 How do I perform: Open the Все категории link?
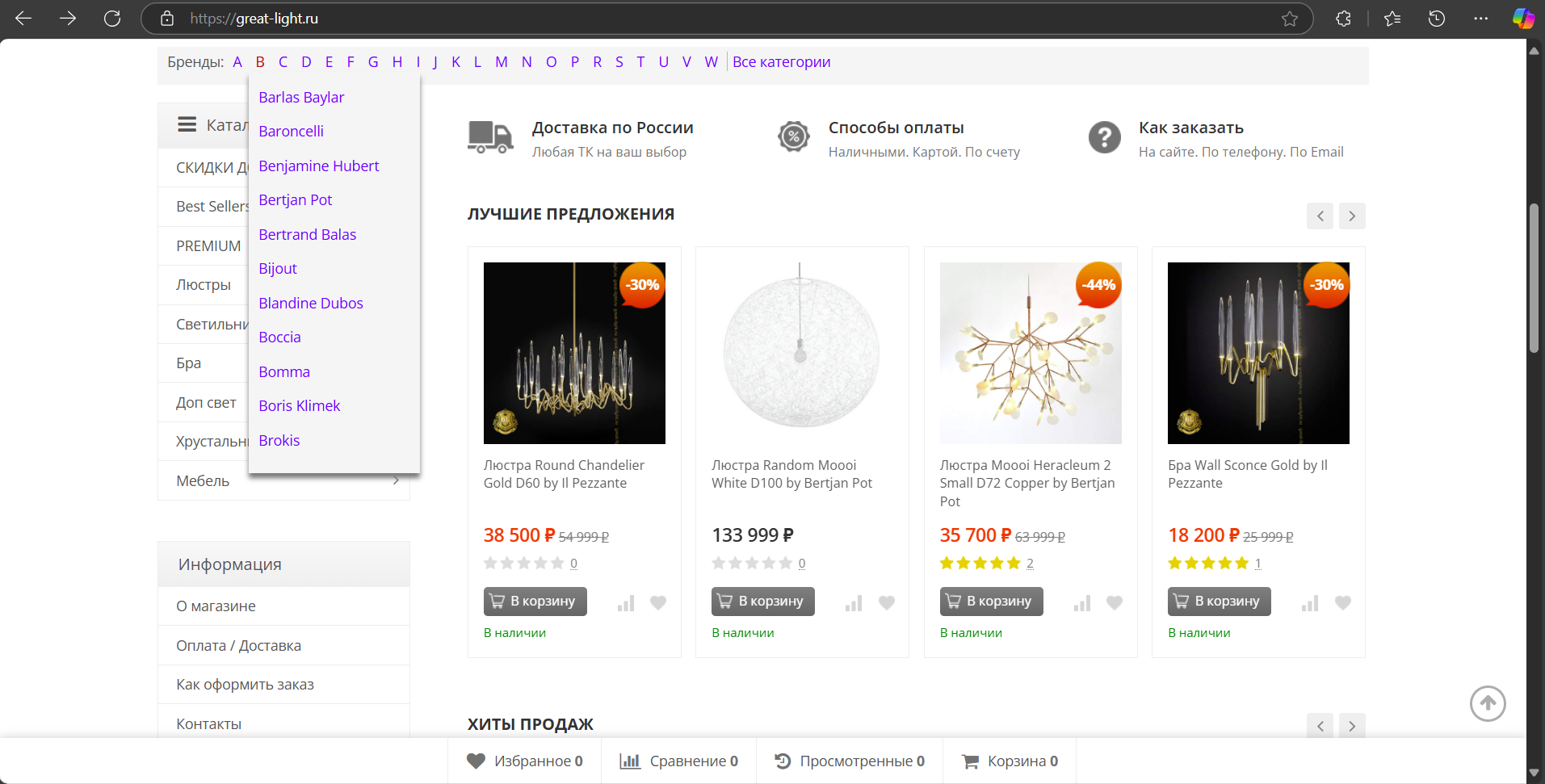pos(781,62)
